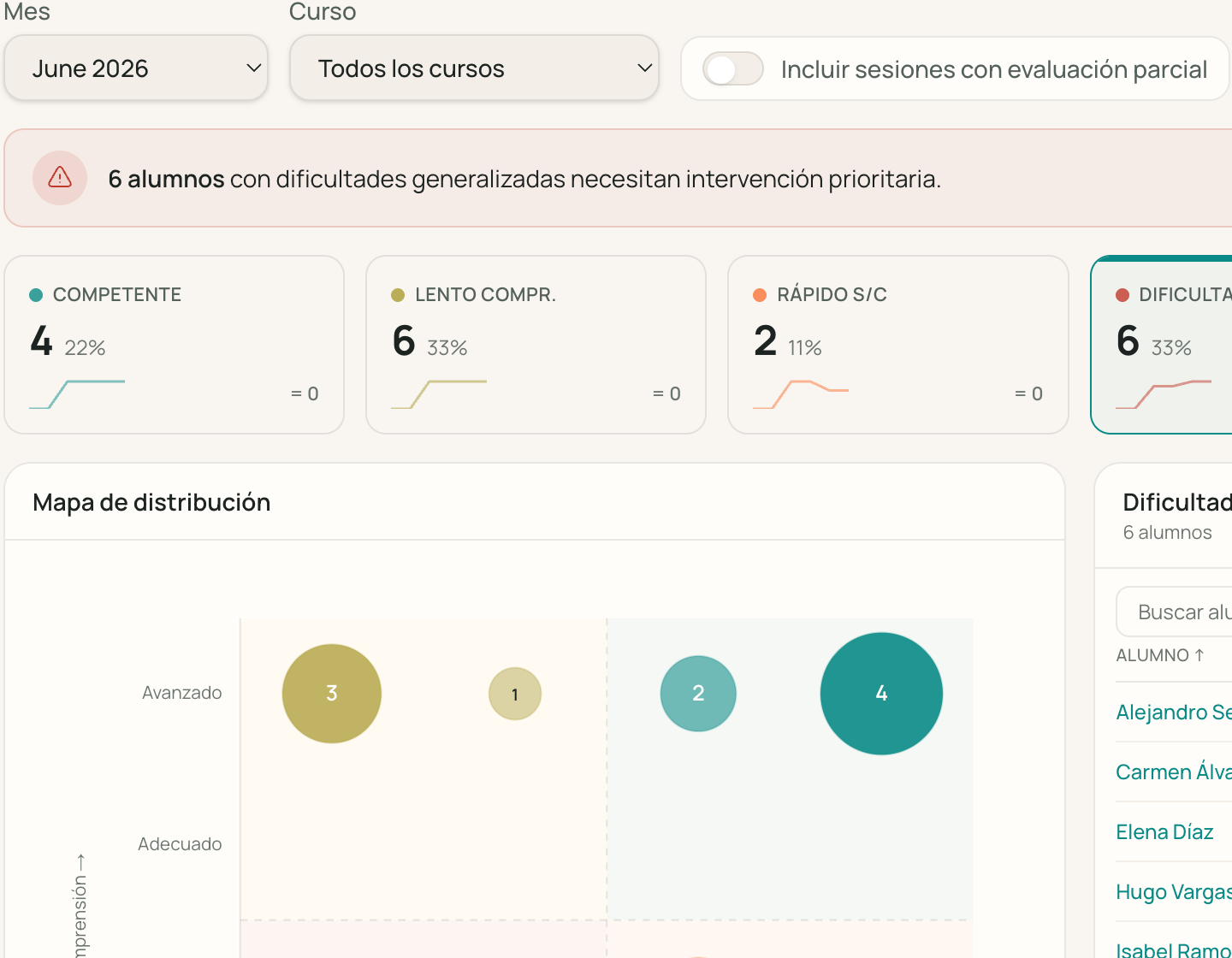
Task: Click the Mapa de distribución heading
Action: pos(151,502)
